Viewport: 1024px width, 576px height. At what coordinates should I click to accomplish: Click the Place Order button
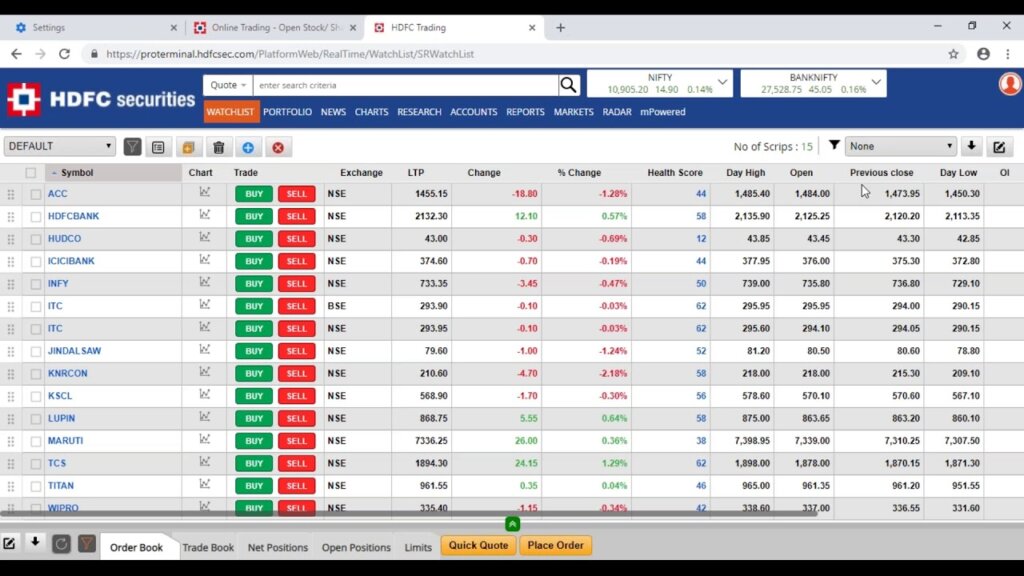(556, 545)
